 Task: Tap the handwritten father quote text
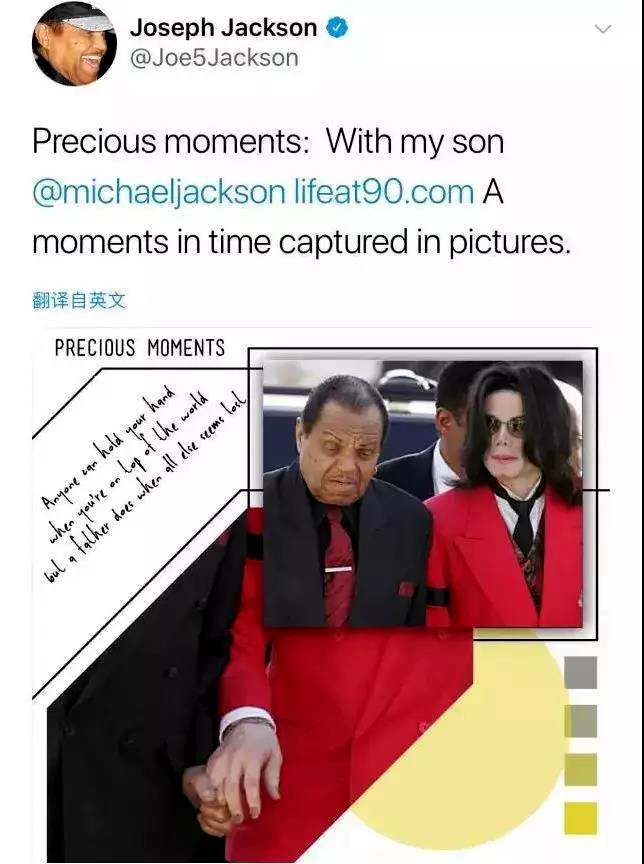point(144,485)
